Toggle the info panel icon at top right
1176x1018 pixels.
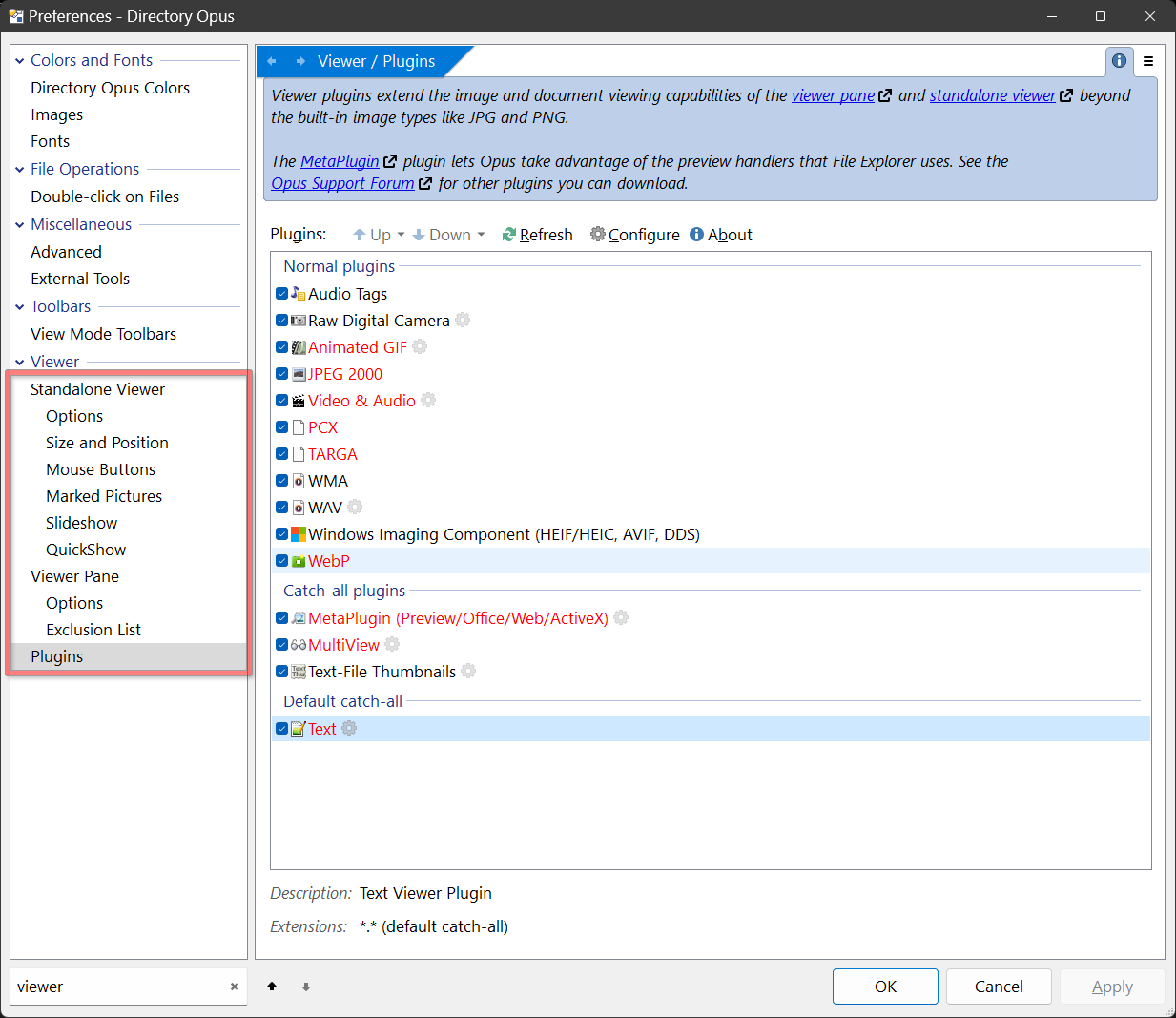point(1119,61)
